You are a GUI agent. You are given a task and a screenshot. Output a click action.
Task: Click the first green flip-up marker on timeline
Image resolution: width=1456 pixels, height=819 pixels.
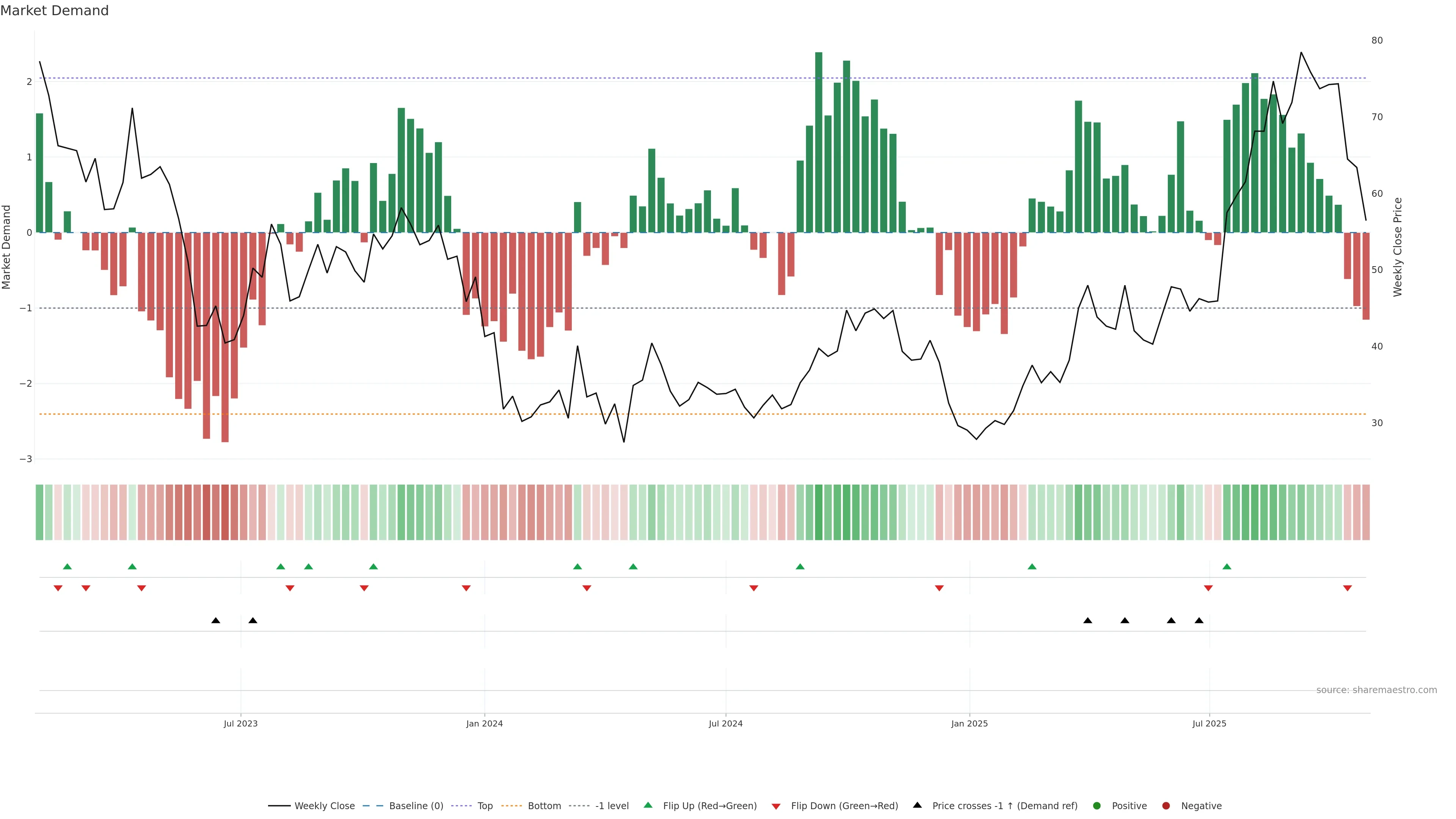pyautogui.click(x=67, y=566)
